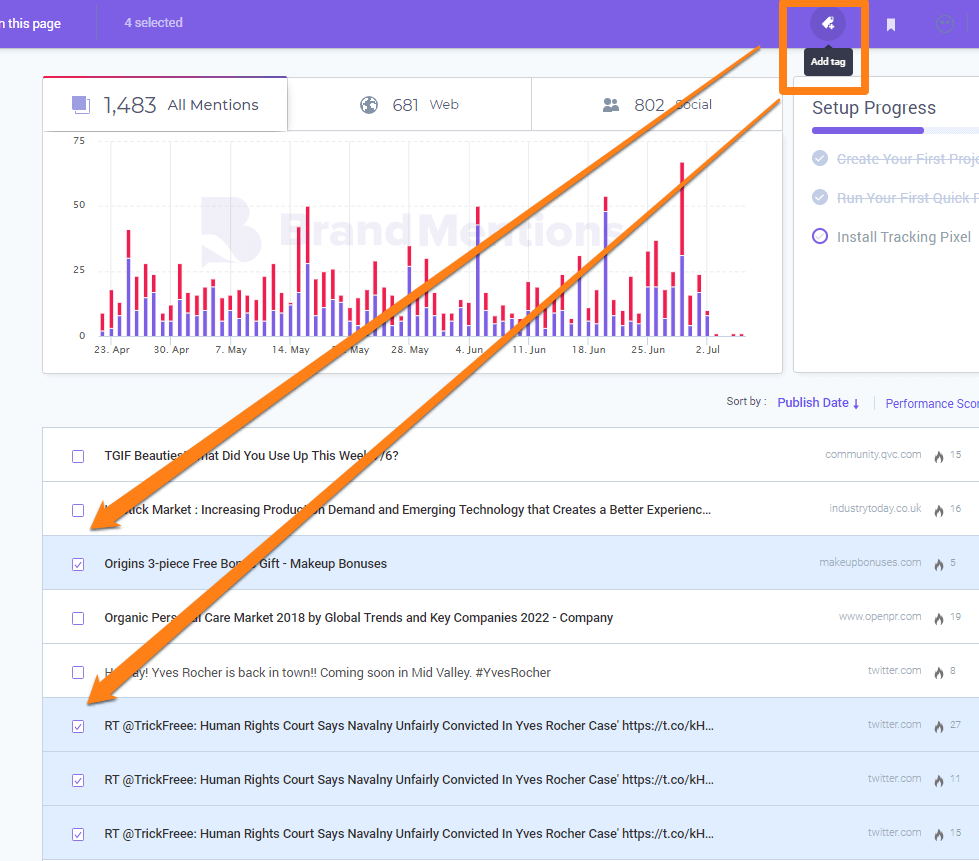The image size is (979, 861).
Task: Open the RT @TrickFreee tweet title scored 27
Action: [x=409, y=726]
